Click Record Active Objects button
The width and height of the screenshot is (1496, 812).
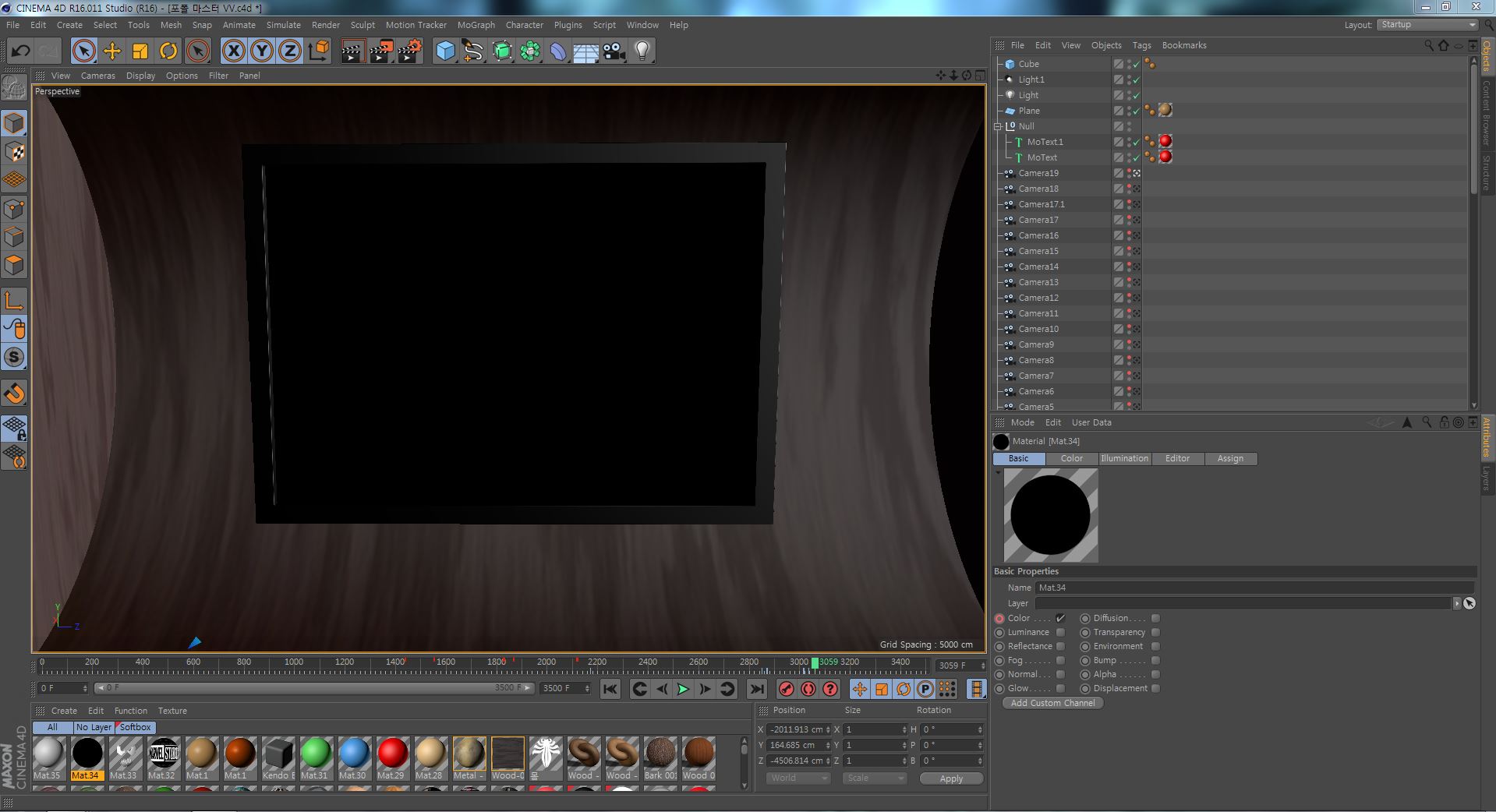[787, 689]
